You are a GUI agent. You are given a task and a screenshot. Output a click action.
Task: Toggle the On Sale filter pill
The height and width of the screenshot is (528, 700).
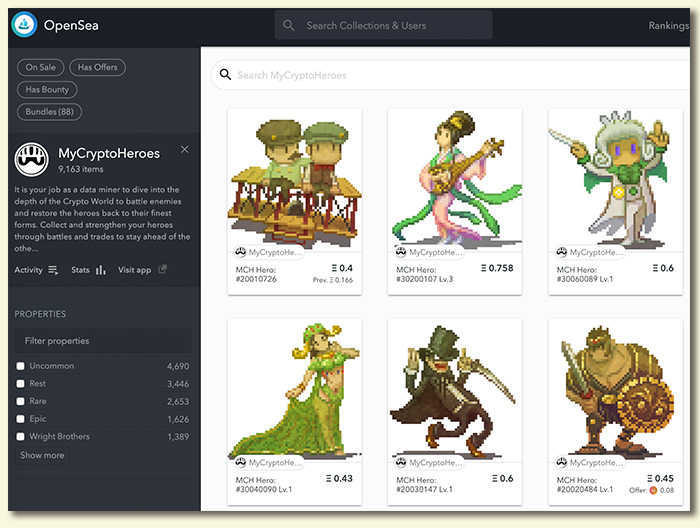[41, 67]
